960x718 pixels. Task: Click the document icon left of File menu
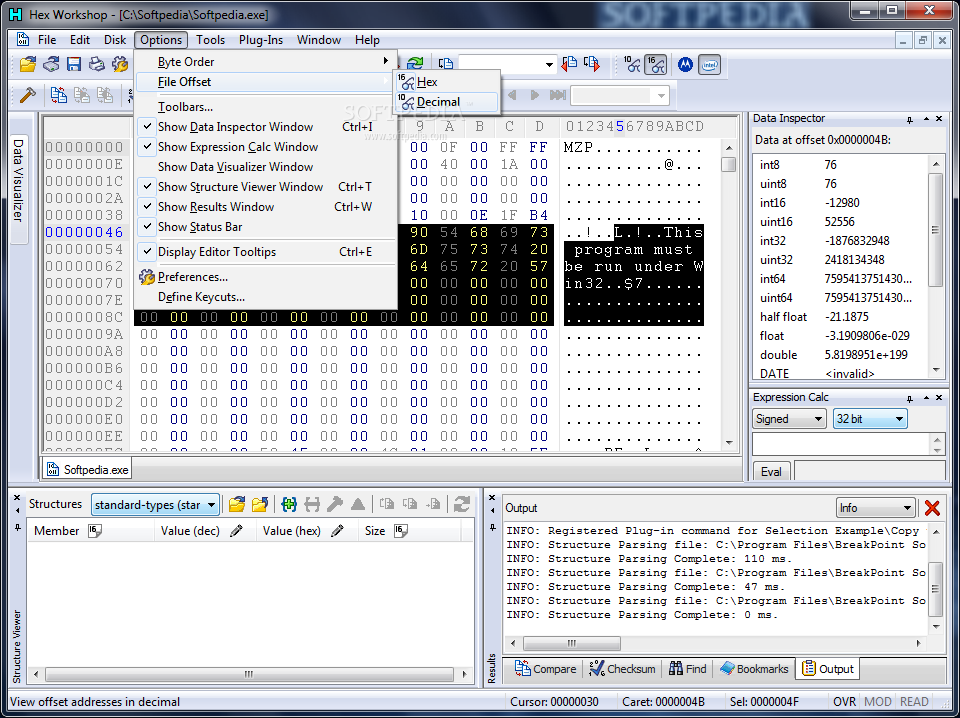pyautogui.click(x=23, y=40)
